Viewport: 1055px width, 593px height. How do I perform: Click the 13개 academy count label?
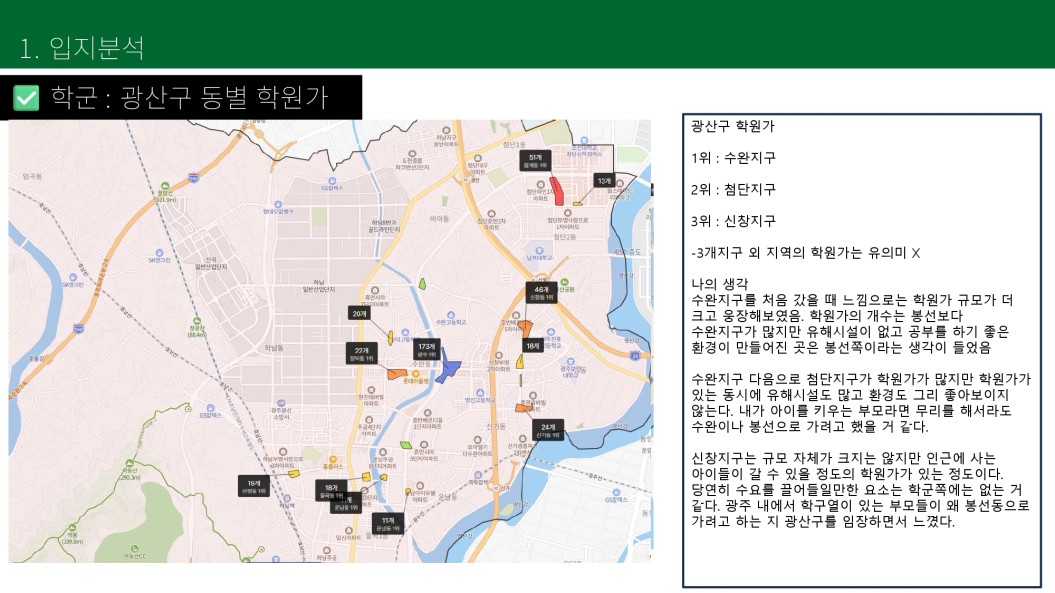click(x=604, y=181)
